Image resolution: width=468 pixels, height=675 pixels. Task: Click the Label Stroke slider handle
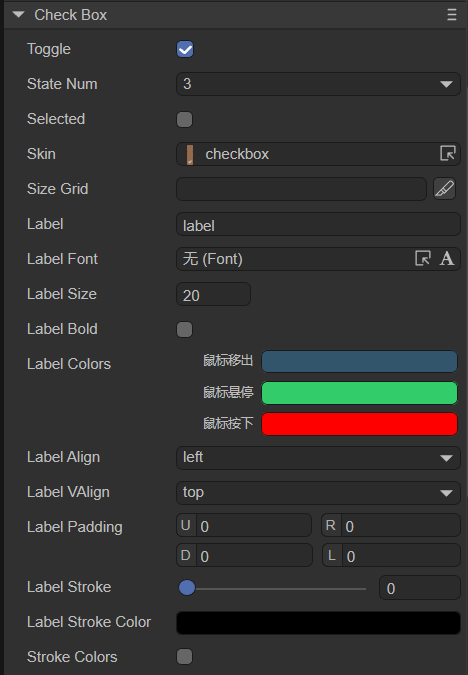coord(187,588)
